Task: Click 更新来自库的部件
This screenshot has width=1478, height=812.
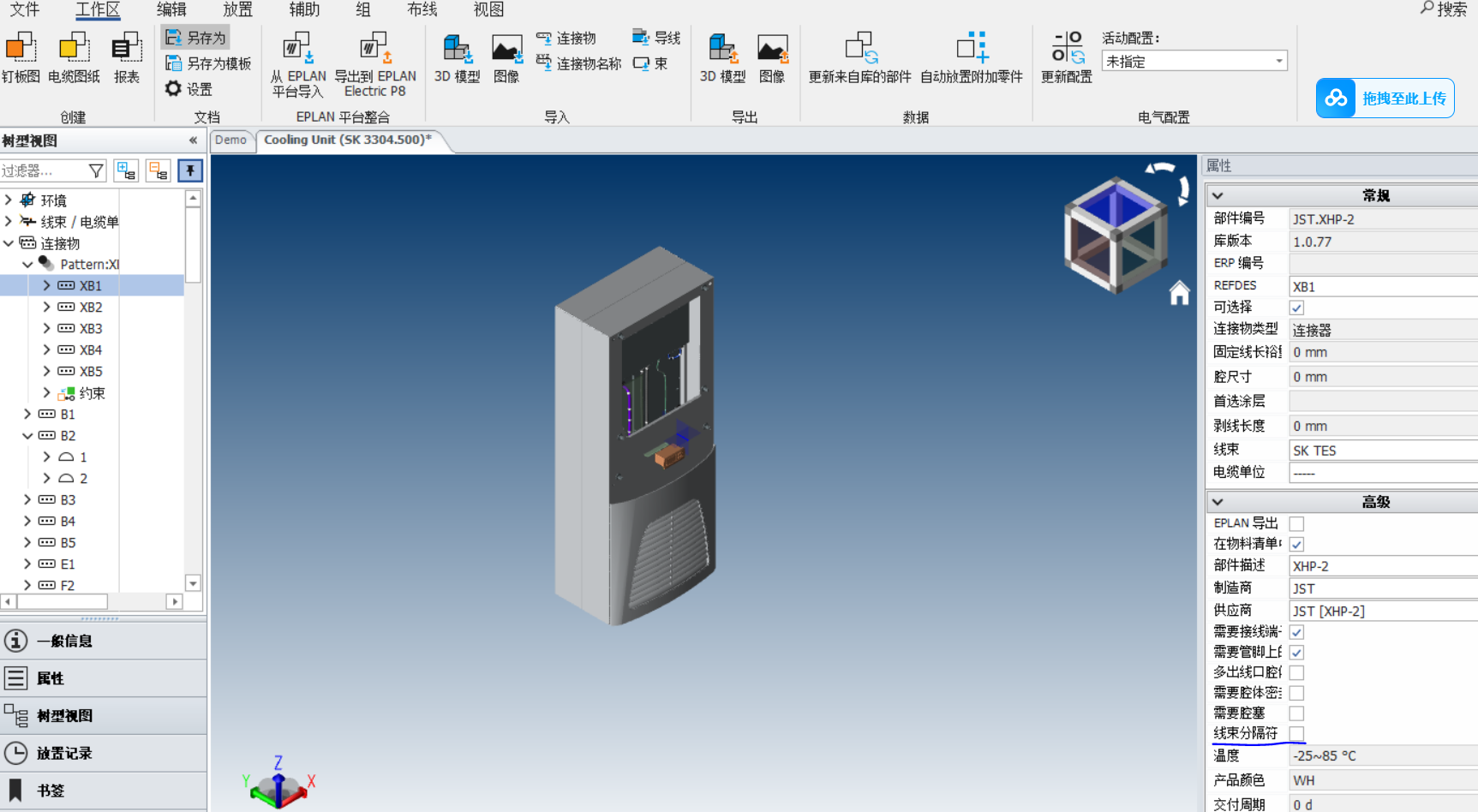Action: [x=859, y=57]
